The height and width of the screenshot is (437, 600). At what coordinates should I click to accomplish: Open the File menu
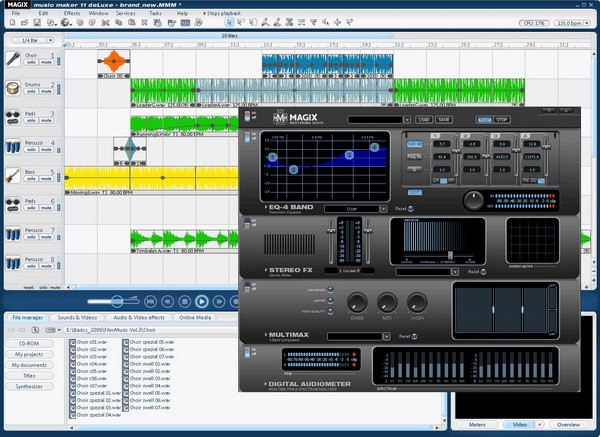[x=16, y=13]
